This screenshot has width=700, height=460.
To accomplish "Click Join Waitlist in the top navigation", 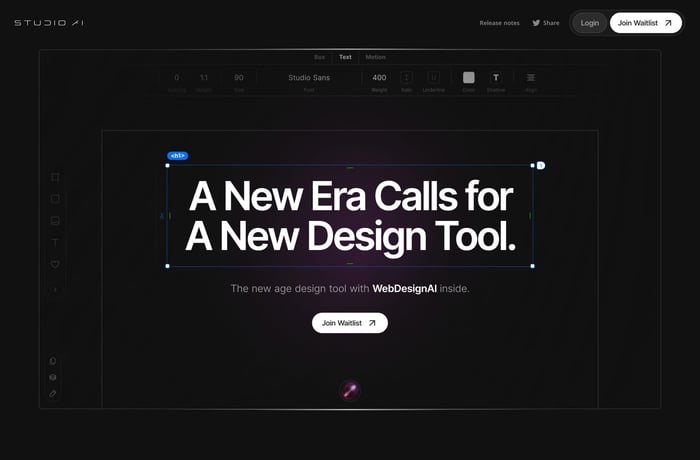I will click(x=646, y=23).
